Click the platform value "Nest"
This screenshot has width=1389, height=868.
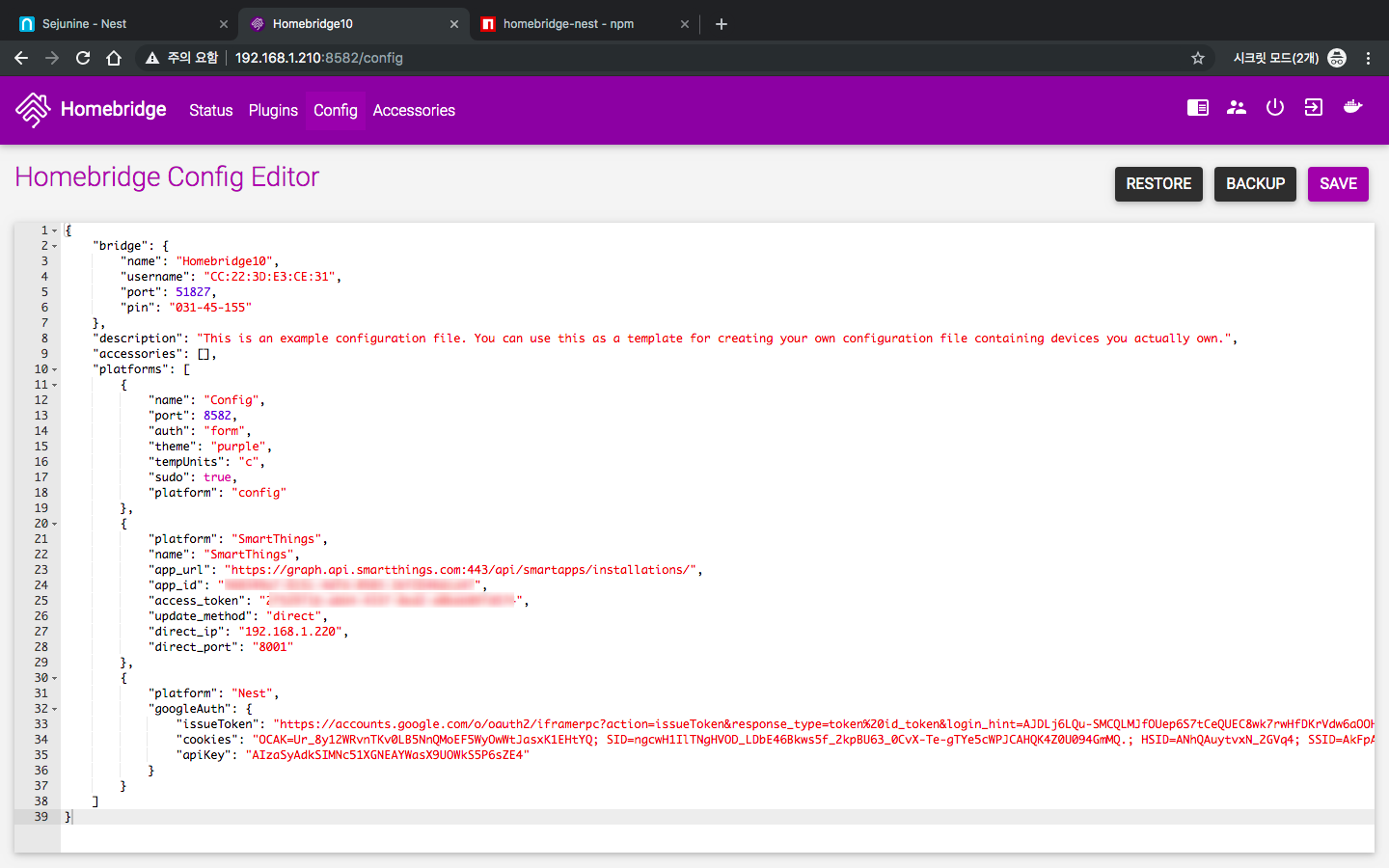click(252, 693)
